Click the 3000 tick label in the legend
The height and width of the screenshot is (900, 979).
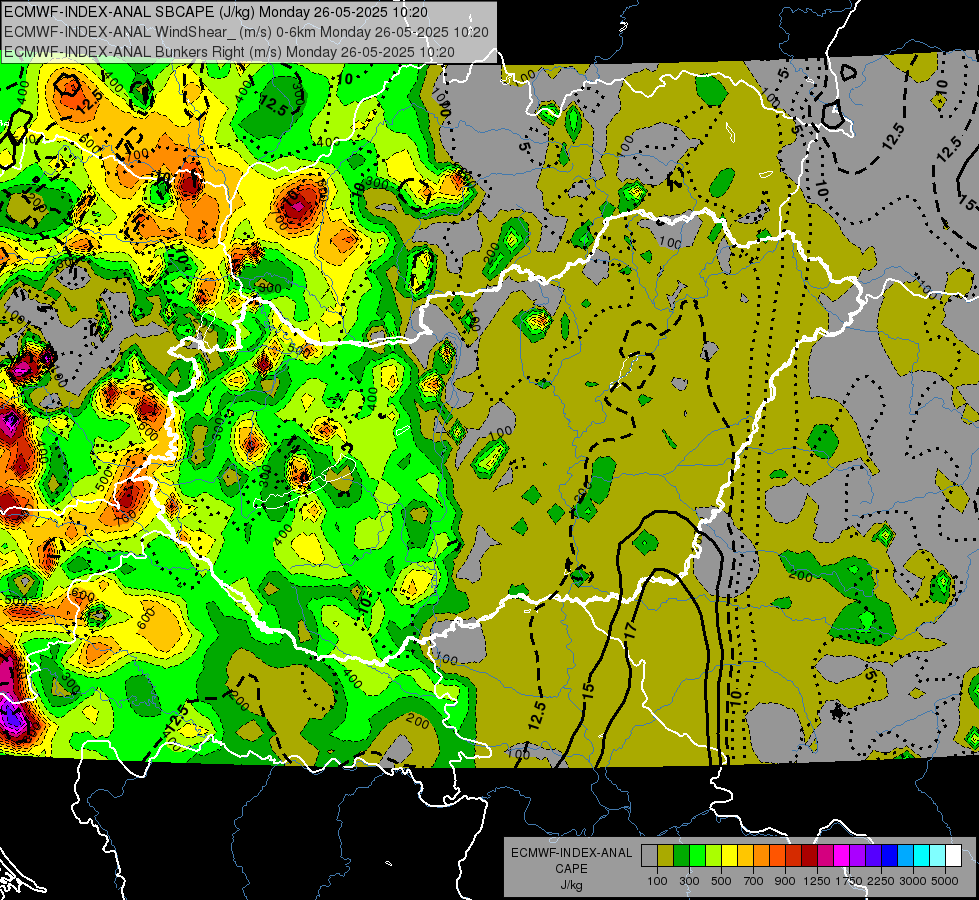pyautogui.click(x=913, y=881)
